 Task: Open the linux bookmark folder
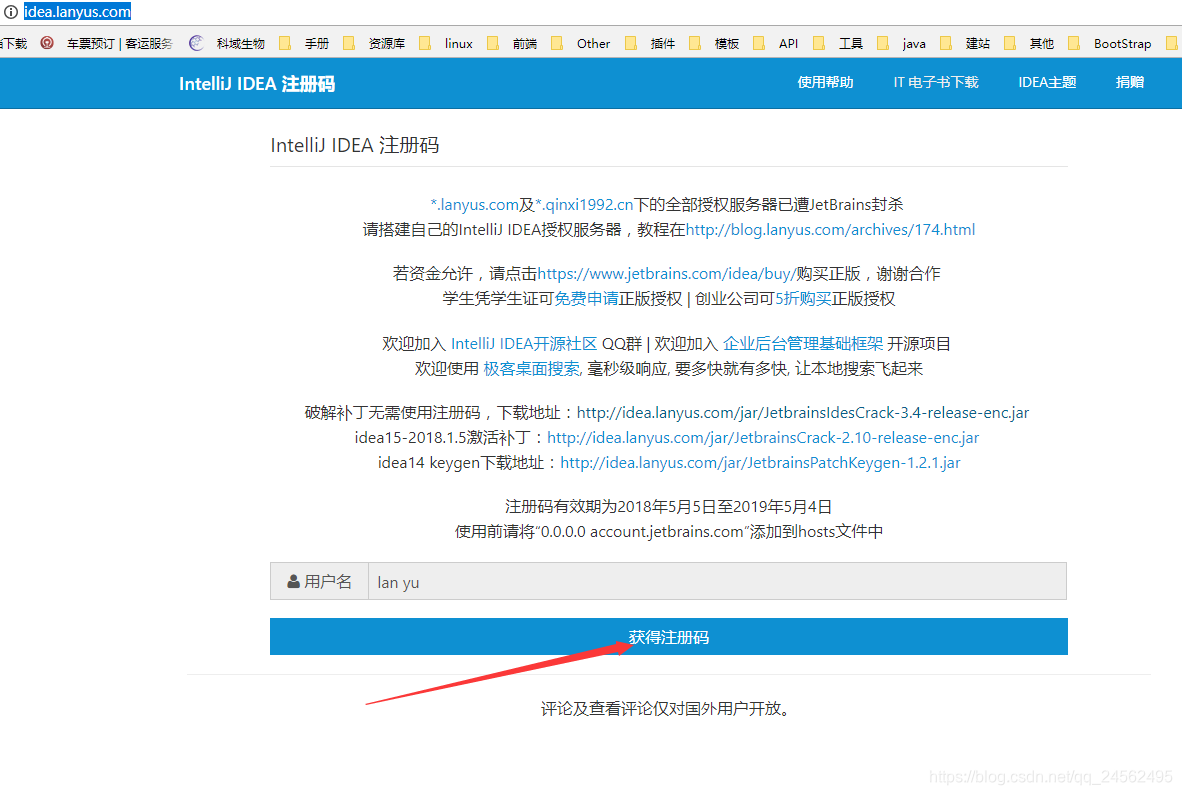pos(446,44)
